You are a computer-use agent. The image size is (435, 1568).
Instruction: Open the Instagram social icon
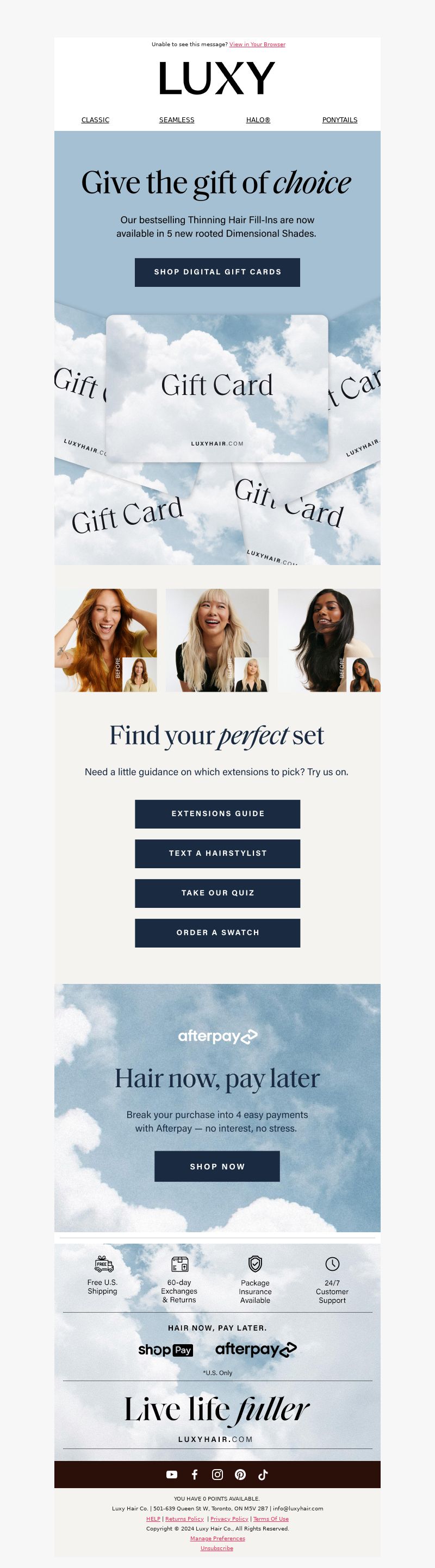(x=217, y=1474)
